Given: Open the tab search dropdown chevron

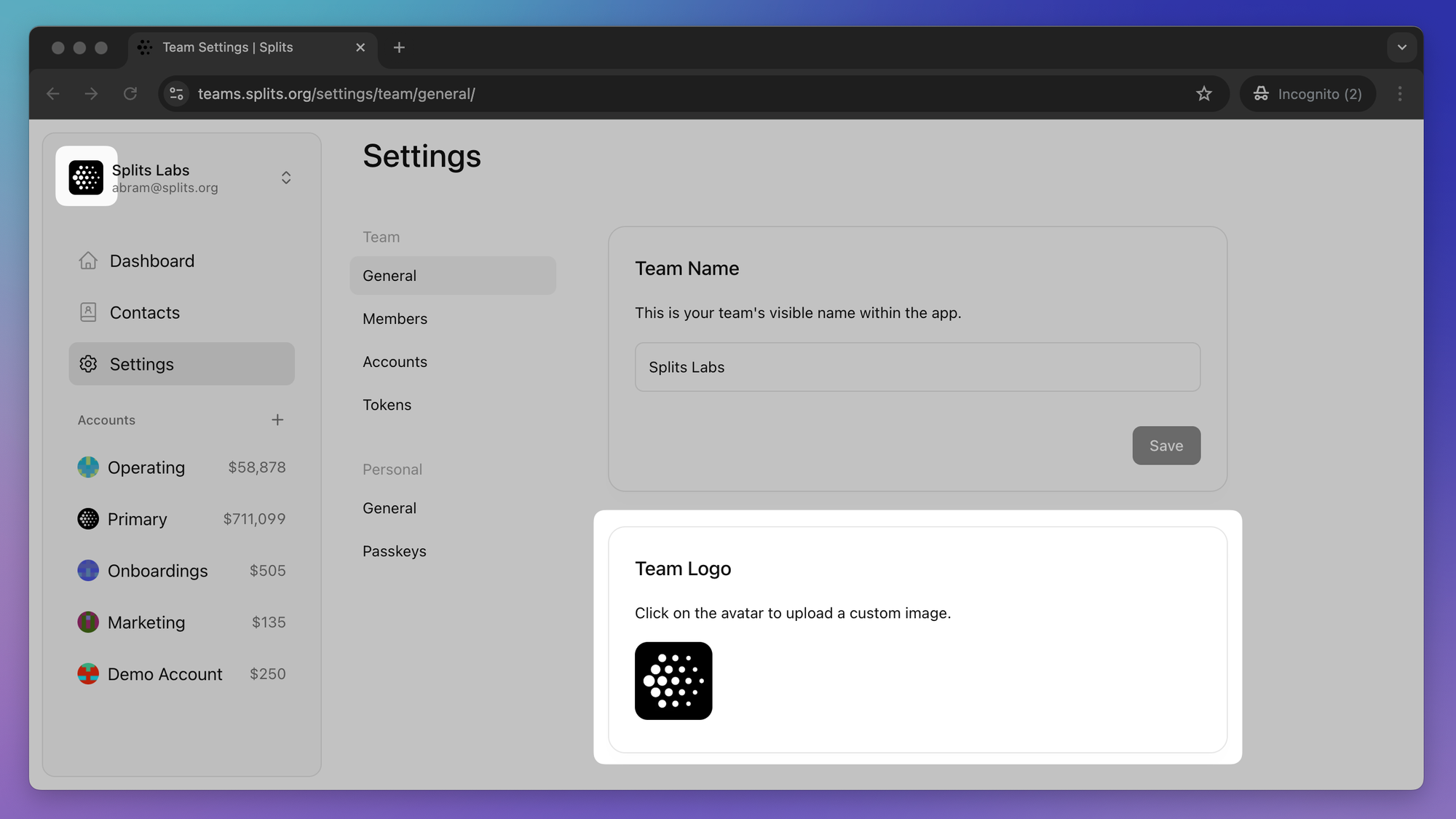Looking at the screenshot, I should click(1401, 47).
